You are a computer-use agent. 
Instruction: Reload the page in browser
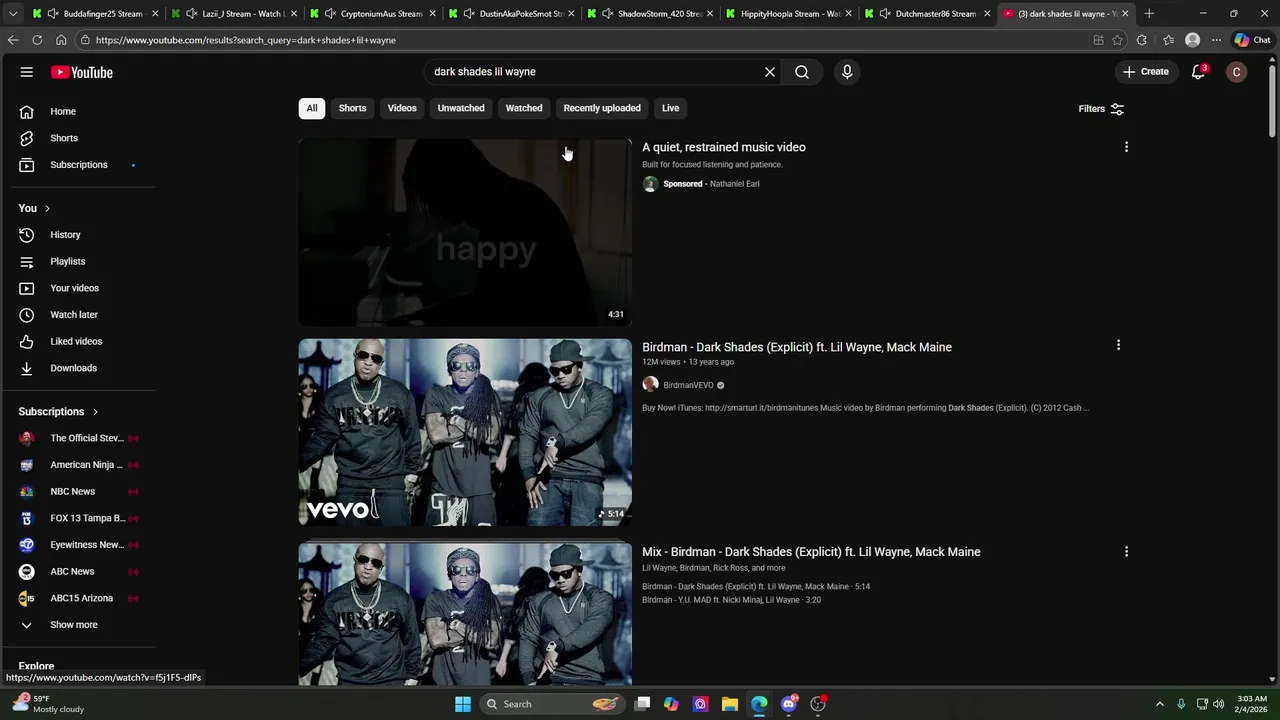[x=37, y=40]
